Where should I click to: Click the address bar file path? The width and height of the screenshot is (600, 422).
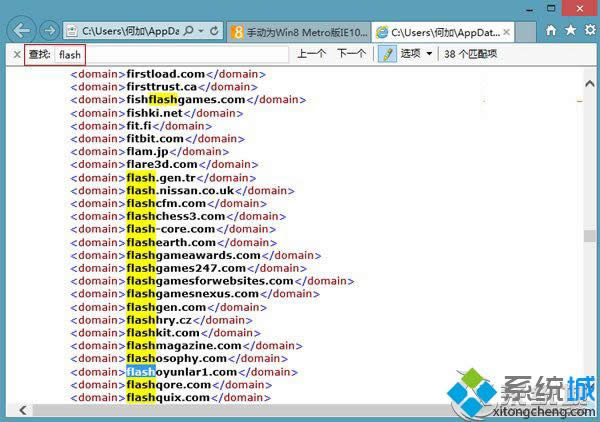130,31
